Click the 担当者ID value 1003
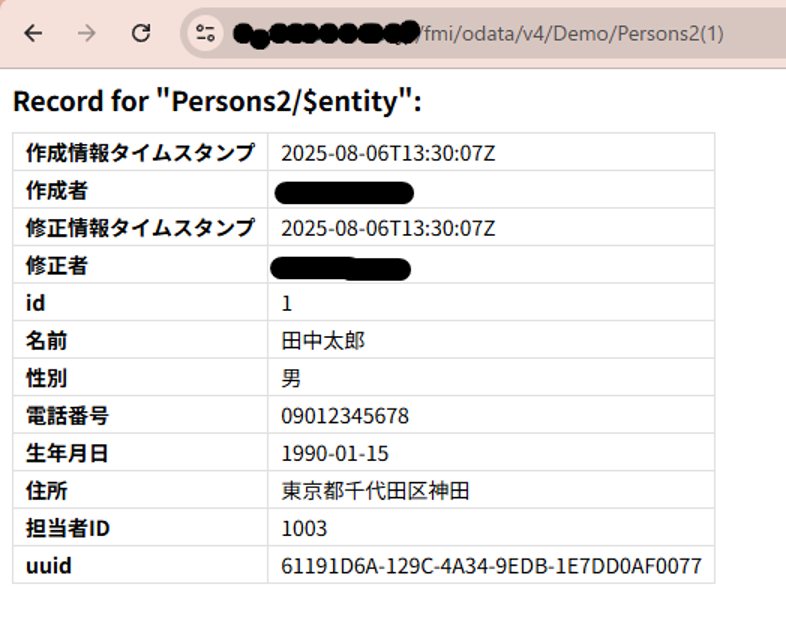 click(x=304, y=528)
